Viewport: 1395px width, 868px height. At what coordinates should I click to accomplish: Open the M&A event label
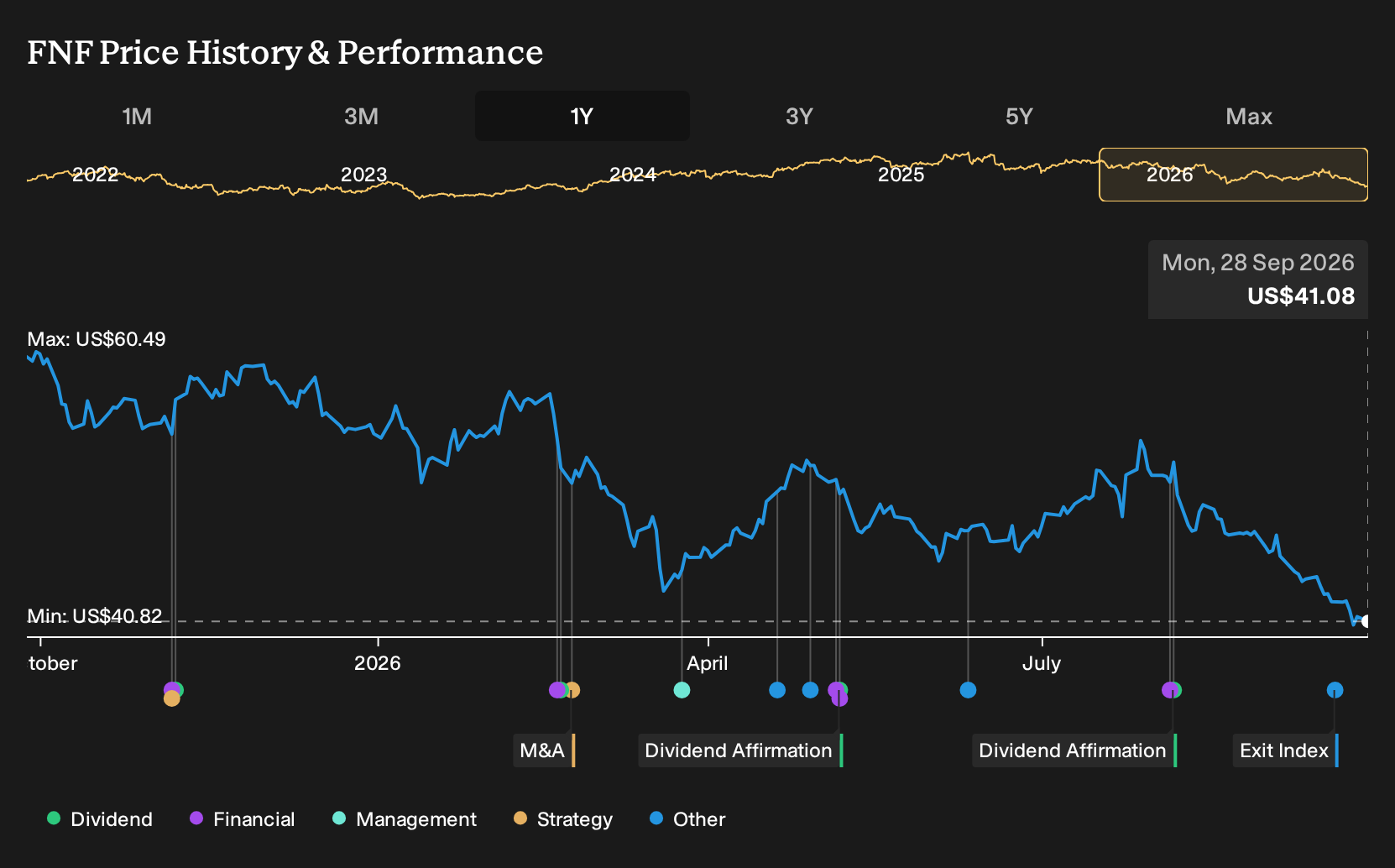(544, 750)
